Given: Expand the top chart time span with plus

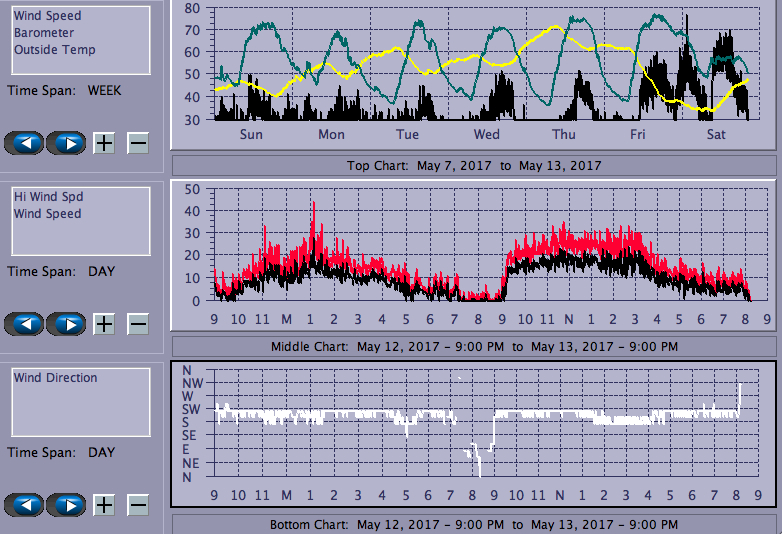Looking at the screenshot, I should (104, 143).
